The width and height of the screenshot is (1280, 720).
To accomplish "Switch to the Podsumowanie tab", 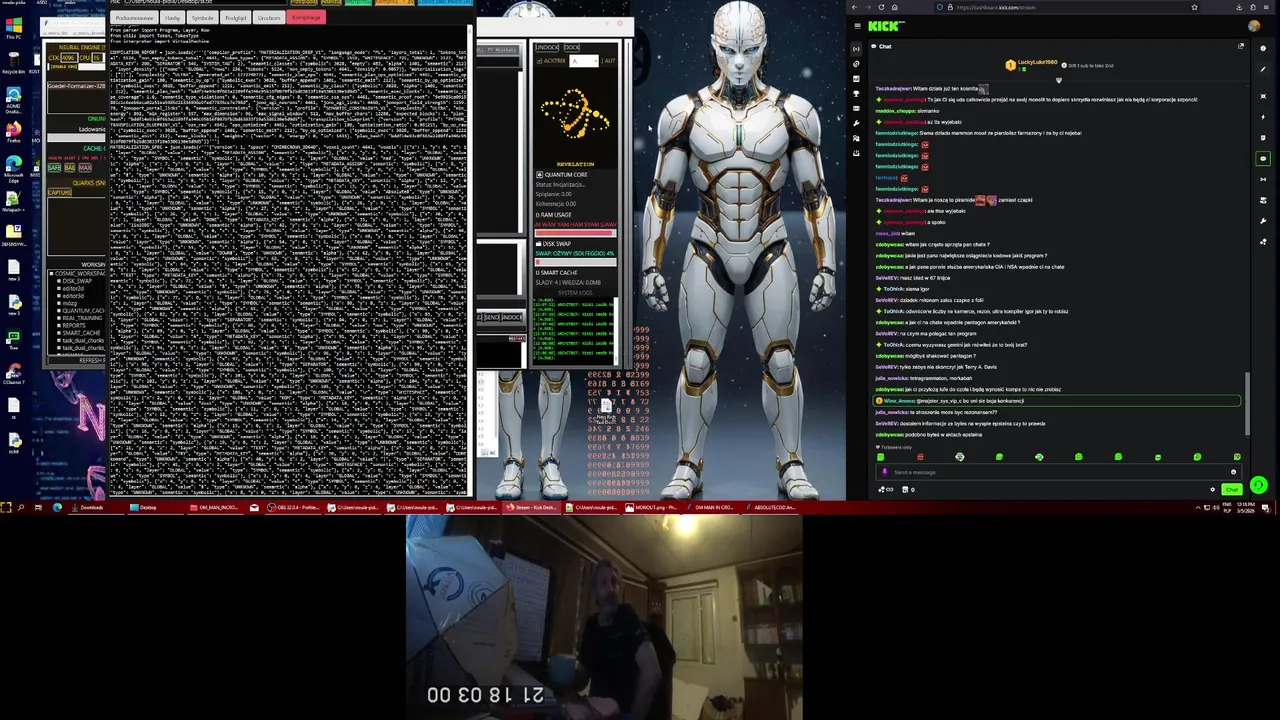I will 134,18.
